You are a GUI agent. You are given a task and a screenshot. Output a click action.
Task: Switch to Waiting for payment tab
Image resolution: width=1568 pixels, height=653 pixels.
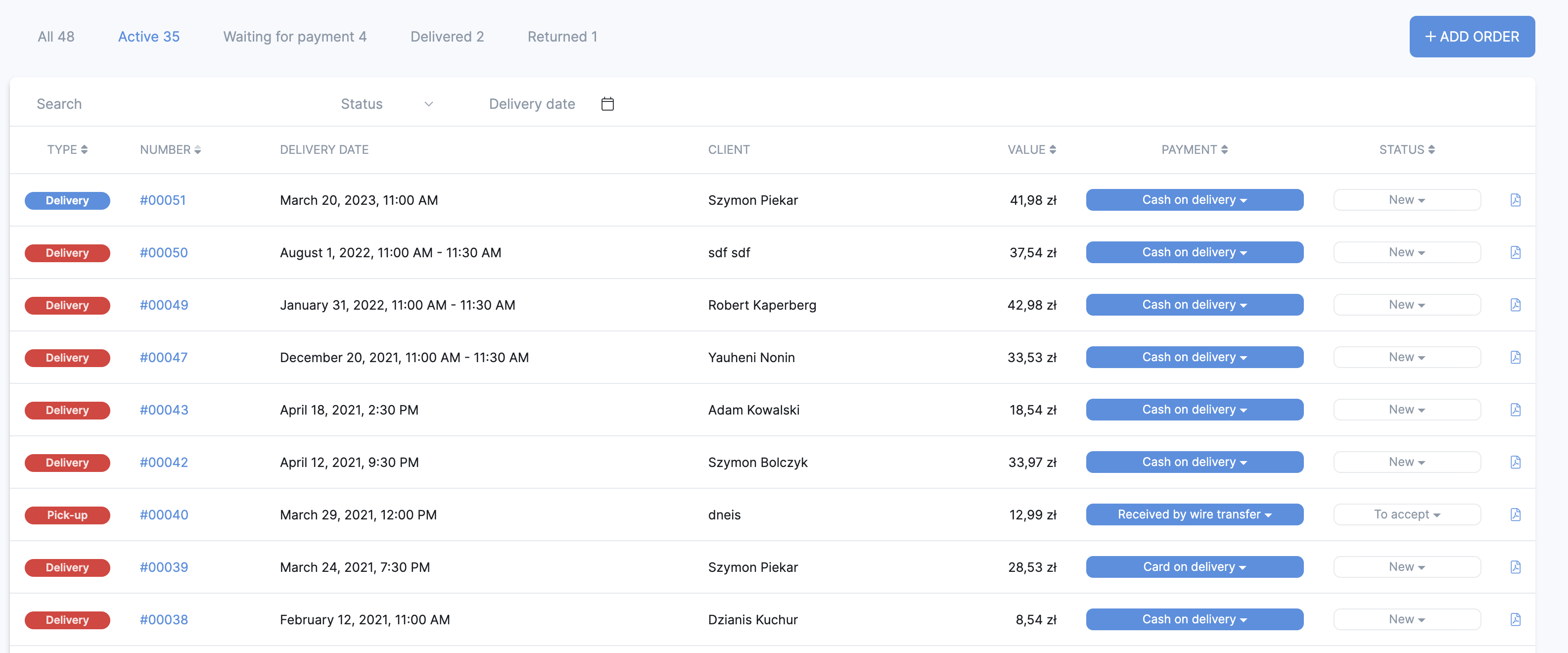295,37
